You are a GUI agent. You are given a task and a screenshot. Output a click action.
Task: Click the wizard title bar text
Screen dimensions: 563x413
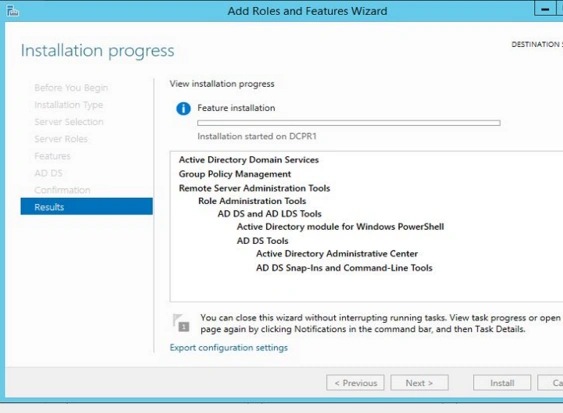click(x=307, y=11)
